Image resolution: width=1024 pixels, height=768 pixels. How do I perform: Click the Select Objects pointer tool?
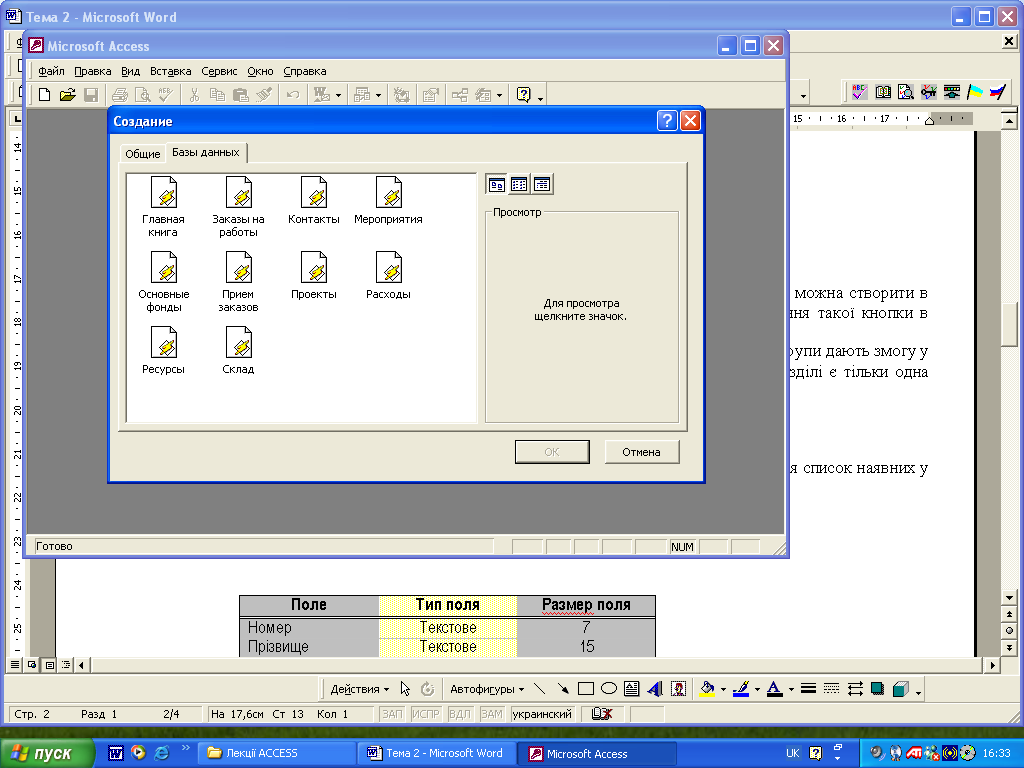(405, 689)
